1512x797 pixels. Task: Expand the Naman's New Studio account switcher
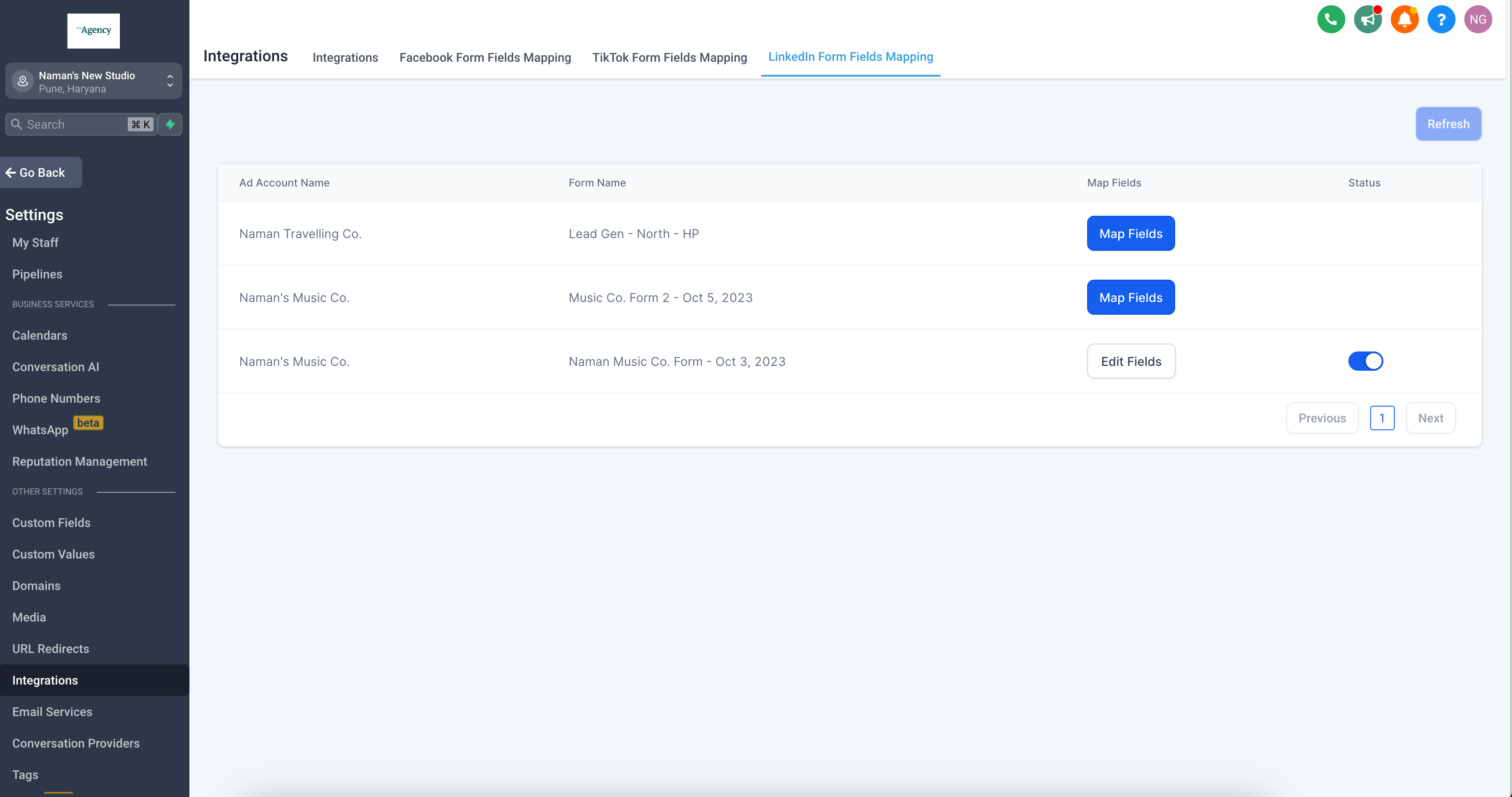(93, 81)
